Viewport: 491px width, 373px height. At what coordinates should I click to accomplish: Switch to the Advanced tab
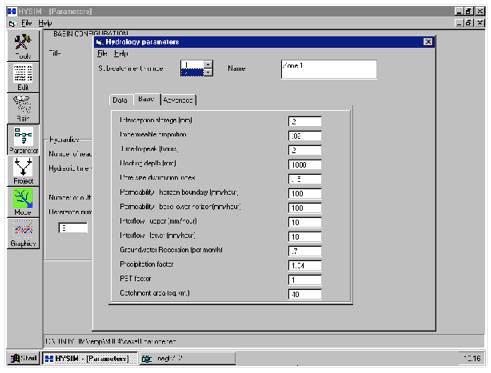(x=178, y=100)
